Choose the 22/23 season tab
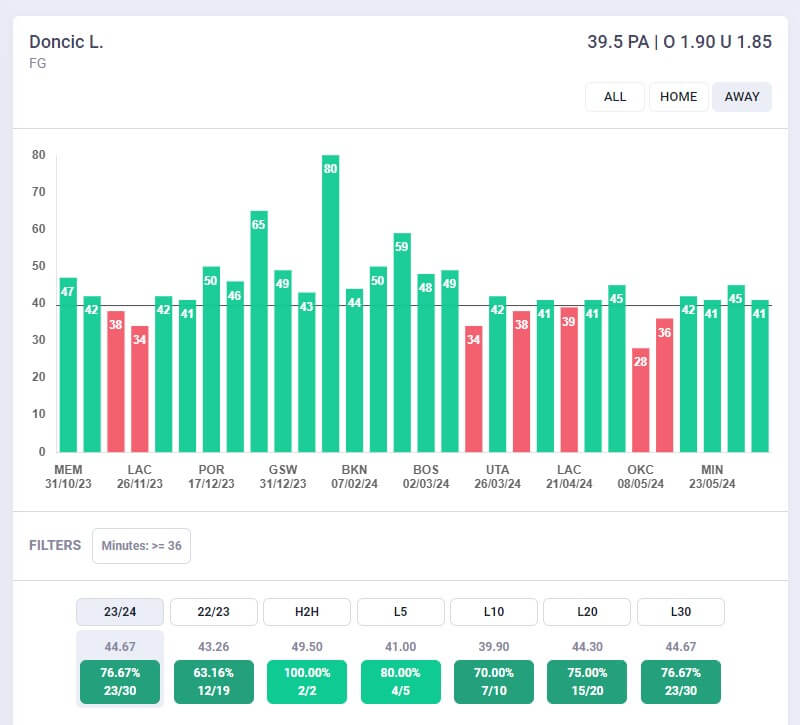This screenshot has height=725, width=800. pos(213,612)
